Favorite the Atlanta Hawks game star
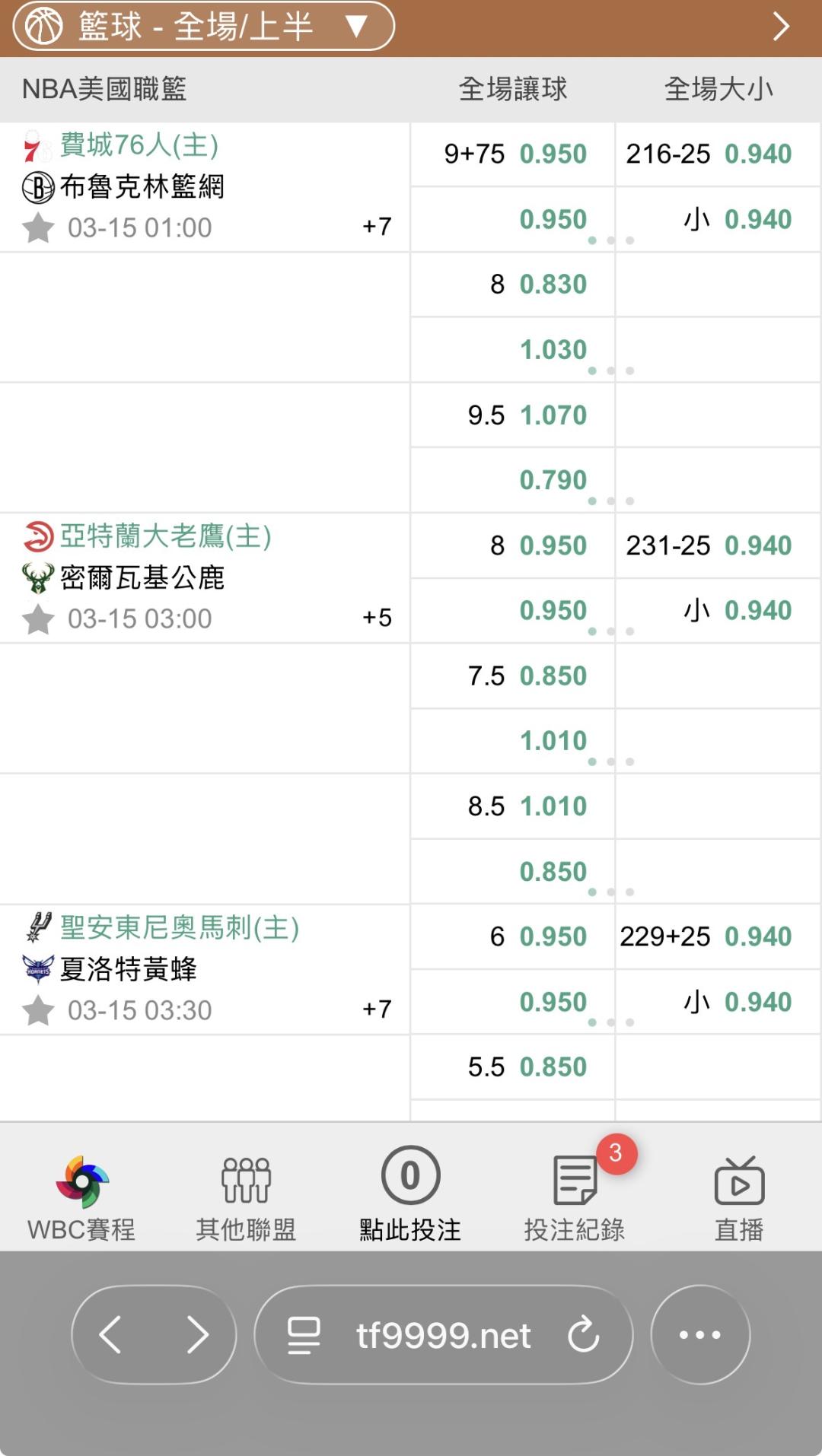The image size is (822, 1456). click(38, 619)
